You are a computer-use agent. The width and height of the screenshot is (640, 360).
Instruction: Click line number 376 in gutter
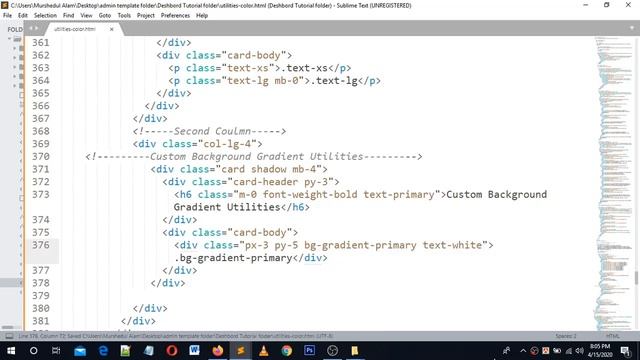(x=41, y=245)
